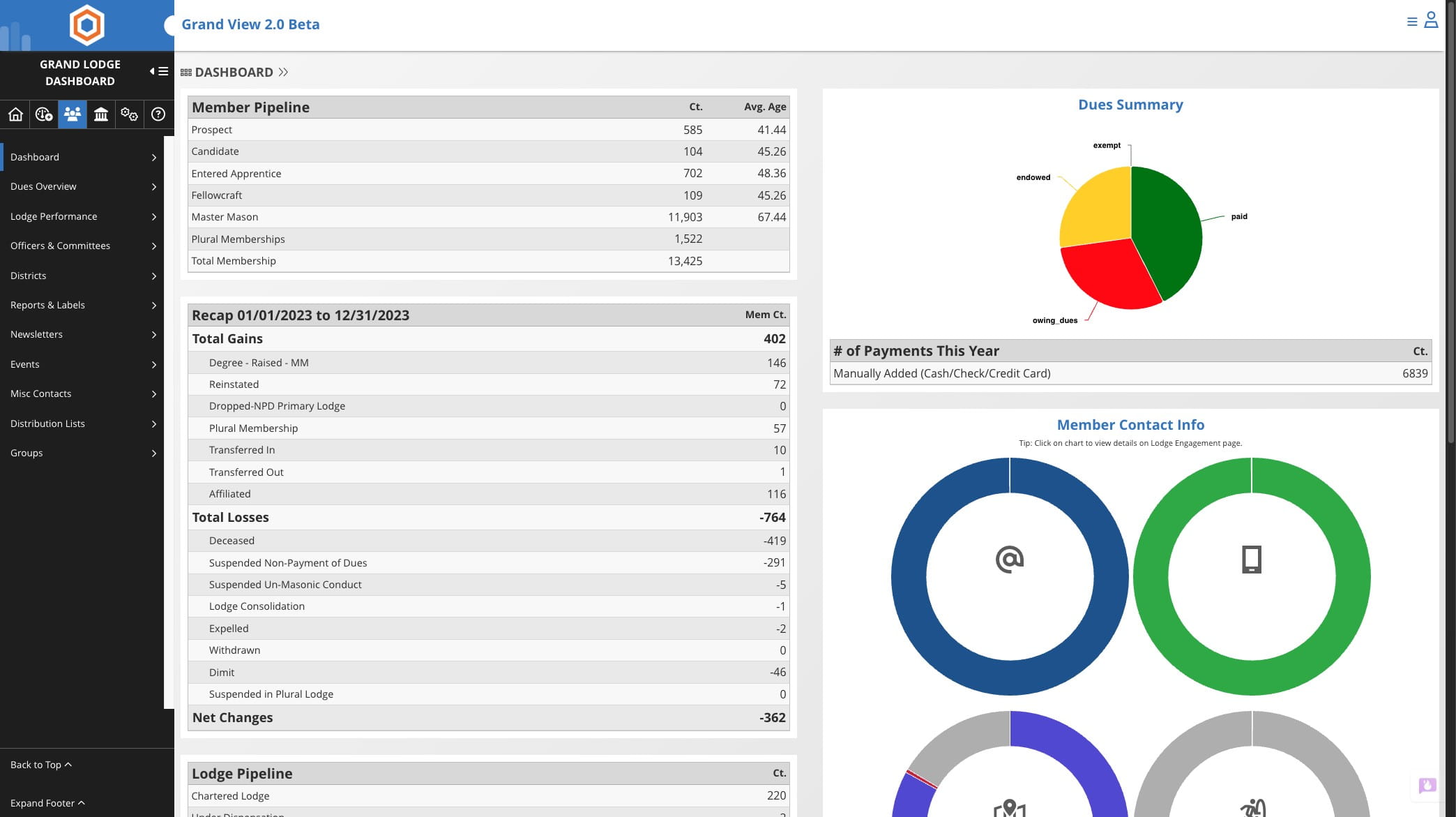The height and width of the screenshot is (817, 1456).
Task: Open the Newsletters menu item
Action: pyautogui.click(x=82, y=335)
